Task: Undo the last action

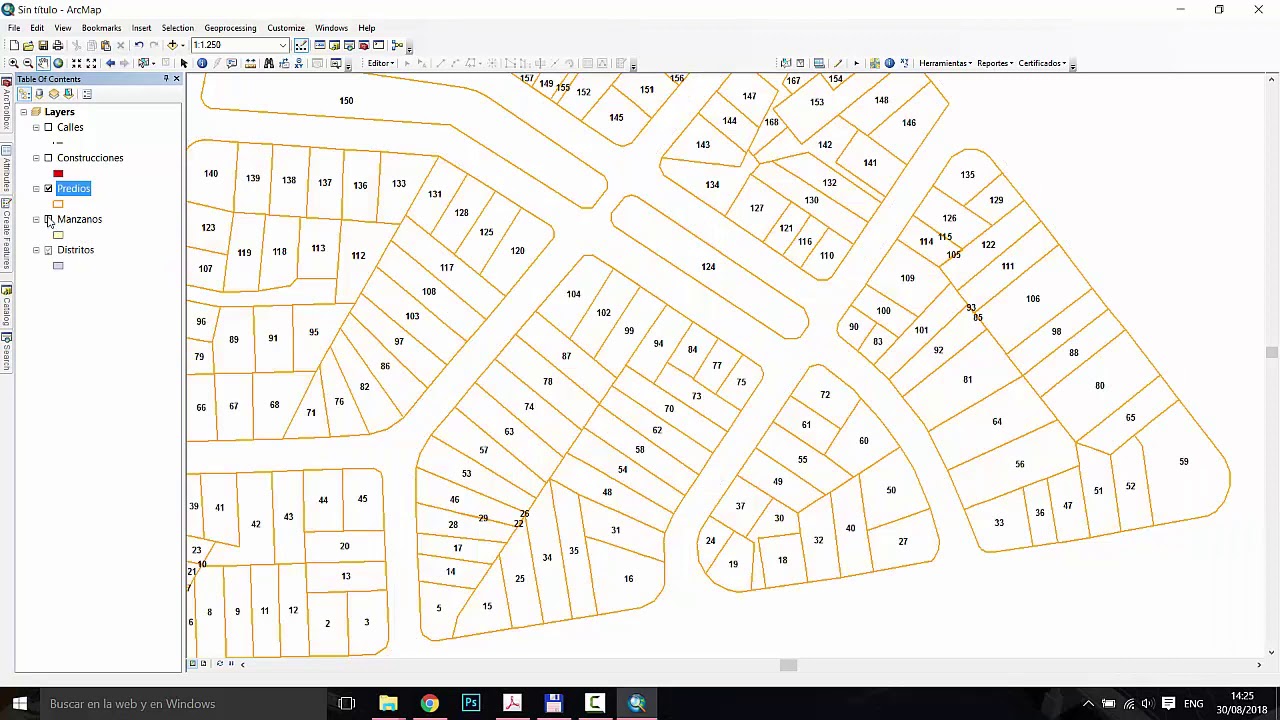Action: 139,45
